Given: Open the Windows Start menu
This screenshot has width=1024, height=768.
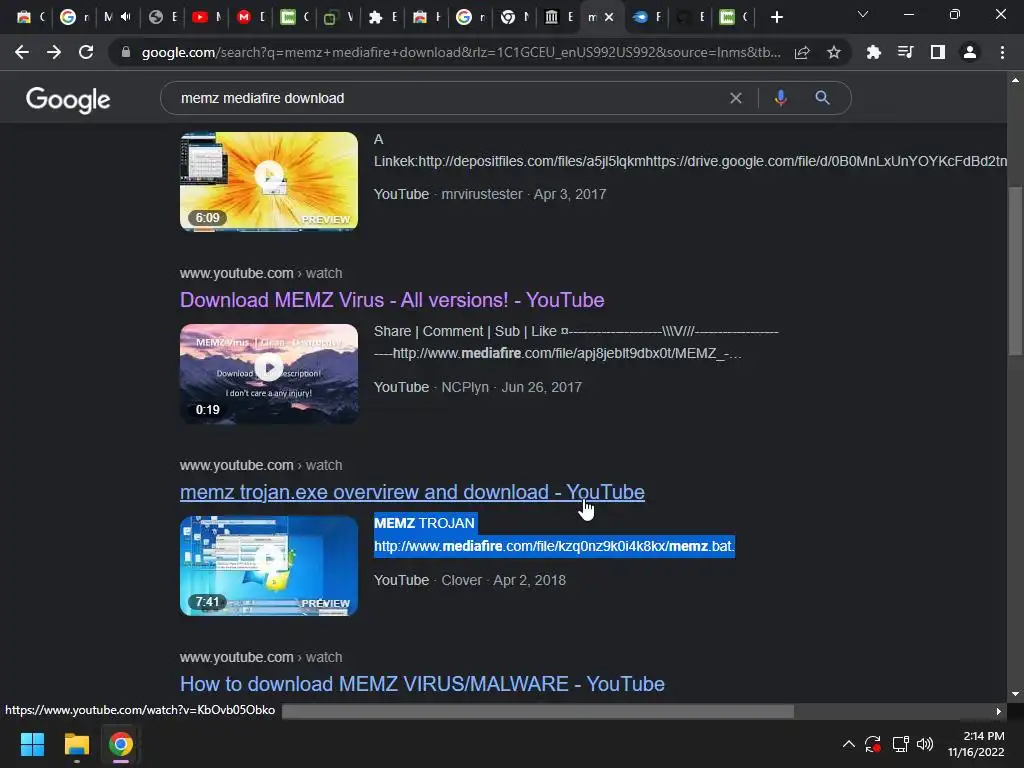Looking at the screenshot, I should click(x=32, y=744).
